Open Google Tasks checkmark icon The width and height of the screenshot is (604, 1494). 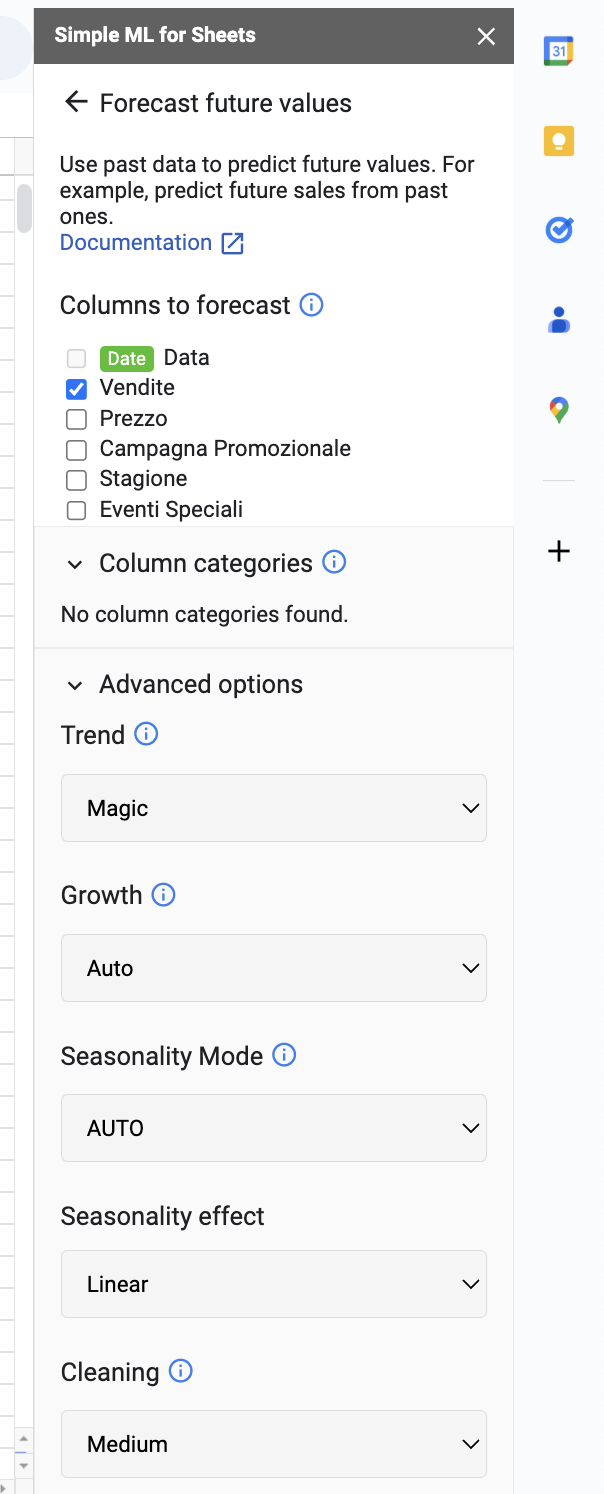558,230
